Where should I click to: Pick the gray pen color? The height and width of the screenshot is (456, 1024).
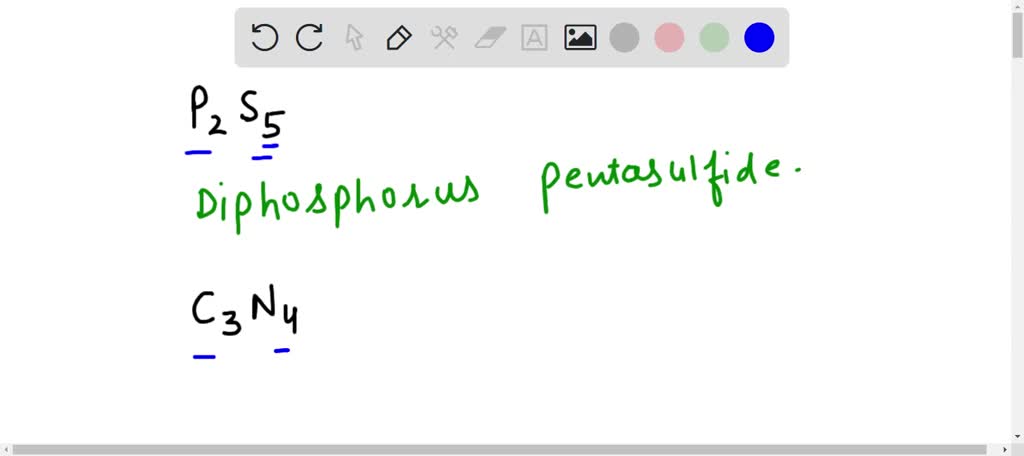pos(625,38)
